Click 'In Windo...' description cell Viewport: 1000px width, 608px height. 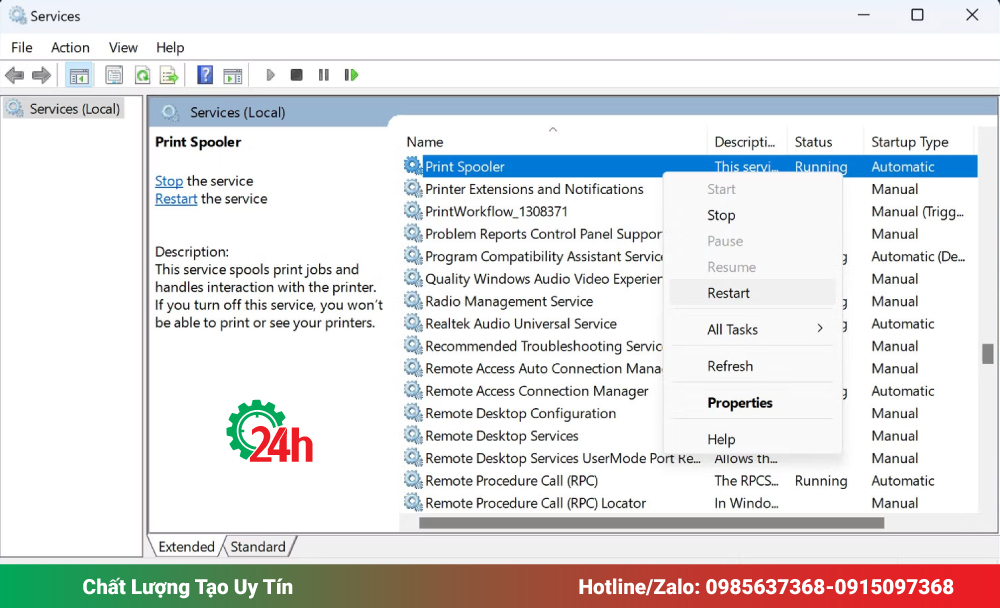coord(746,503)
